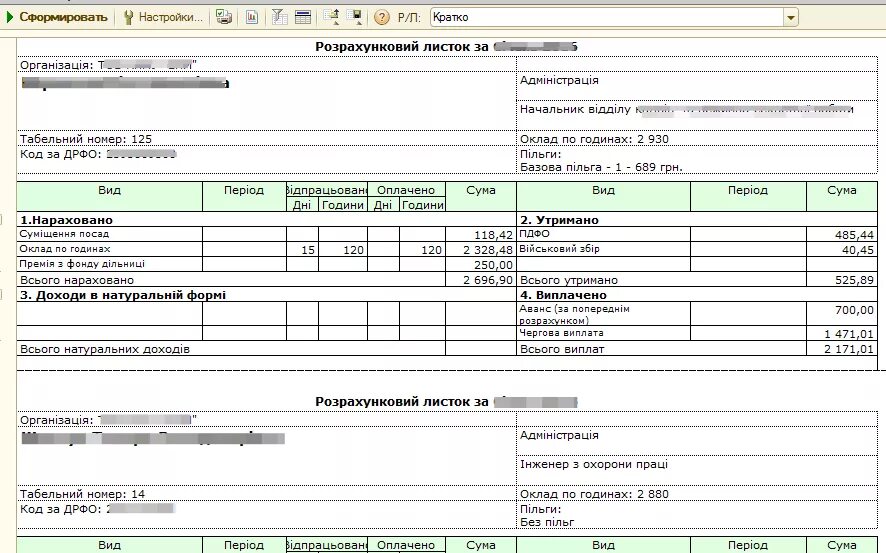Click the wrench icon beside Настройки
The width and height of the screenshot is (886, 553).
128,18
